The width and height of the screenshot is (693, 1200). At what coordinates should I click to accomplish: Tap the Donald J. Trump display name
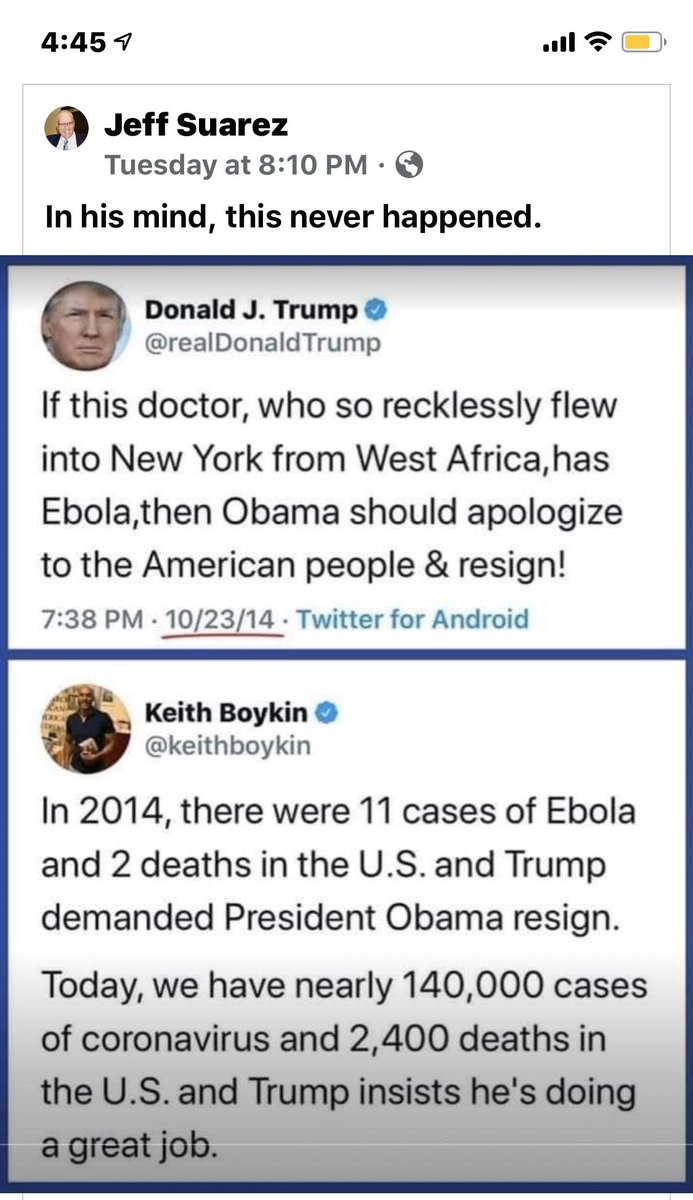point(251,311)
